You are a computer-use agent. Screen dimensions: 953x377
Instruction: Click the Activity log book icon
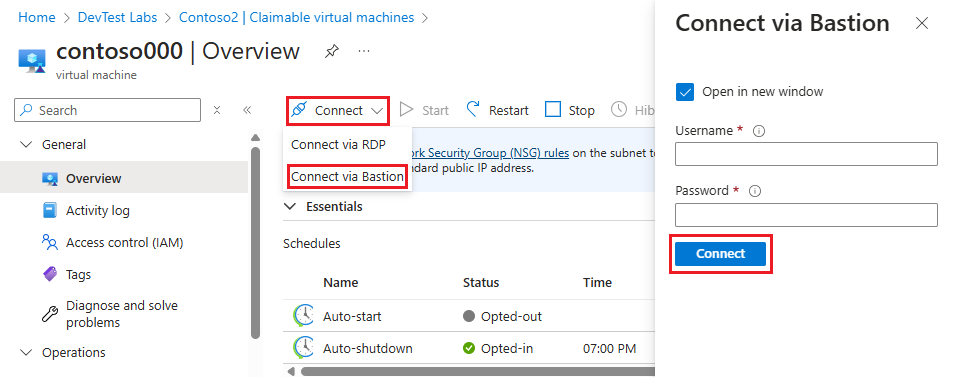pyautogui.click(x=50, y=210)
